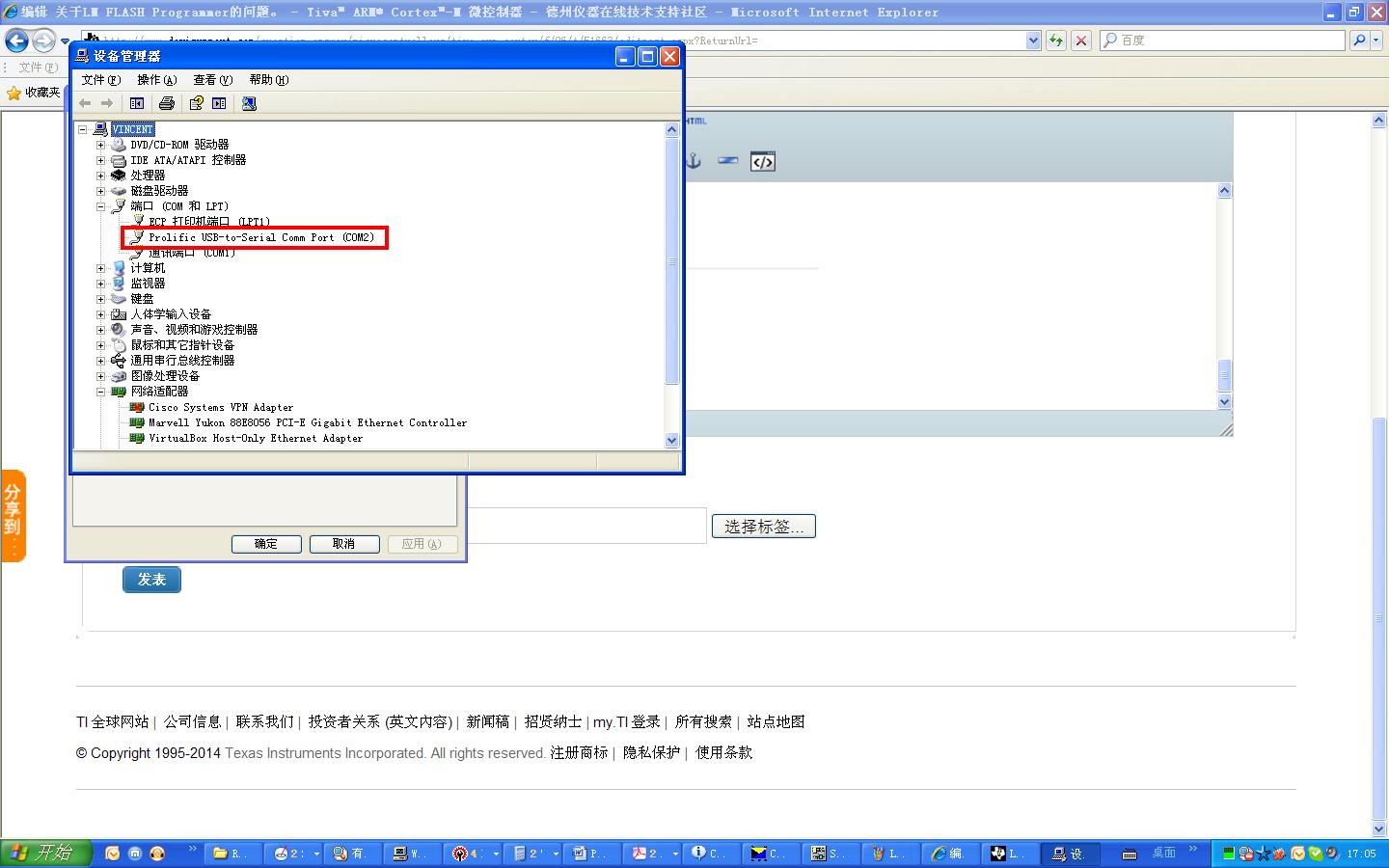Open the 使用条款 footer link

pyautogui.click(x=724, y=752)
